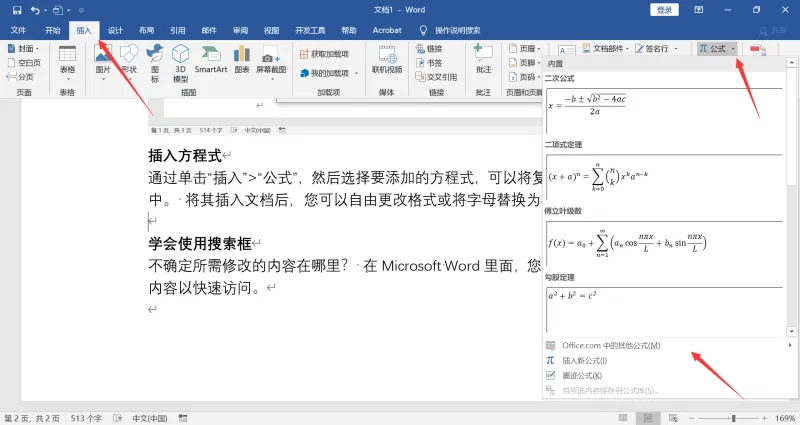Click the Save icon in the title bar
This screenshot has height=425, width=800.
tap(17, 10)
